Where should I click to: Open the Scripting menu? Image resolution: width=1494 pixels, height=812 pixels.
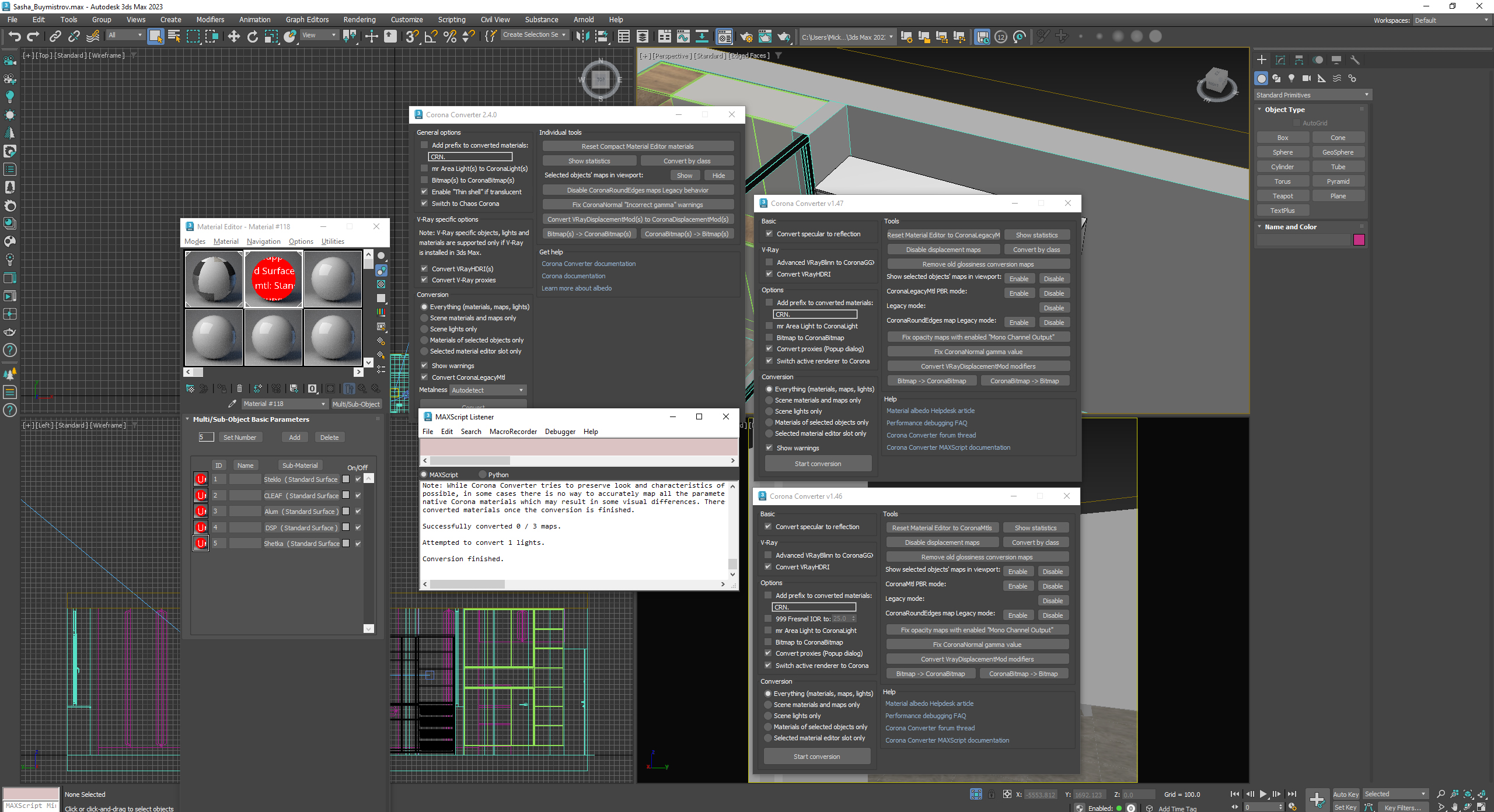pyautogui.click(x=452, y=20)
